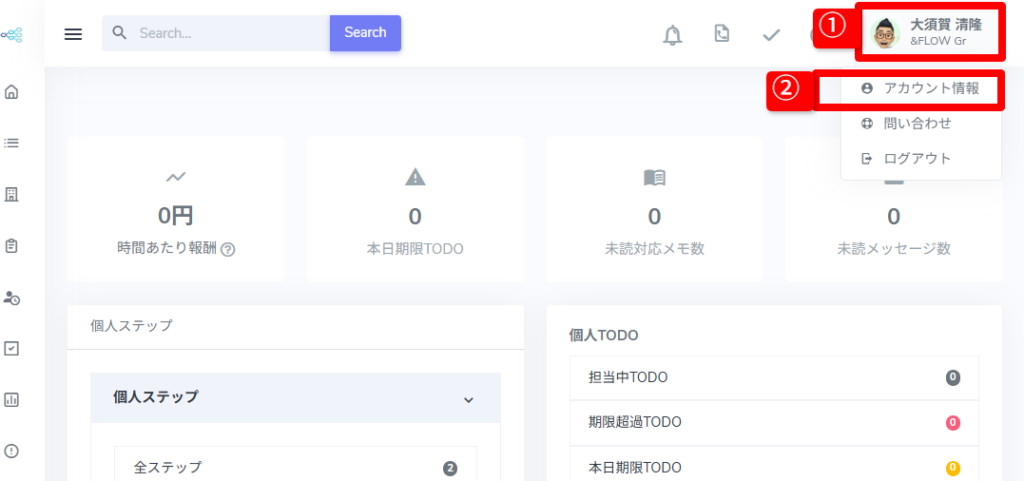Open the 大須賀 清隆 user profile dropdown

pos(929,32)
